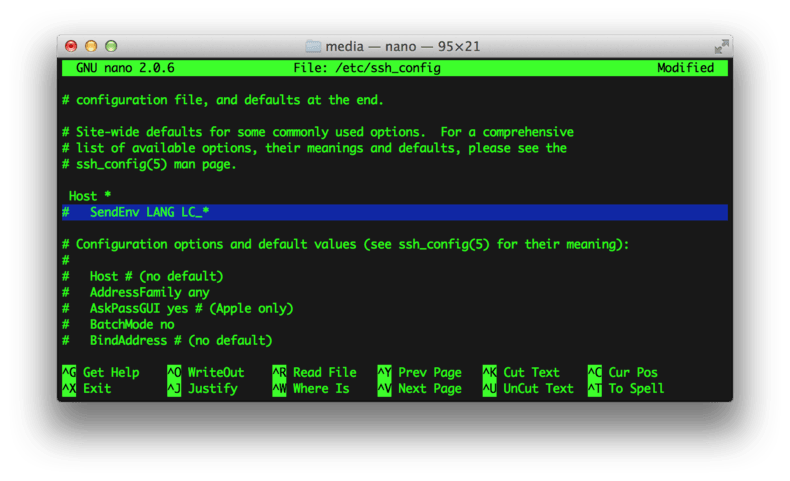
Task: Click the ^R Read File shortcut
Action: click(314, 372)
